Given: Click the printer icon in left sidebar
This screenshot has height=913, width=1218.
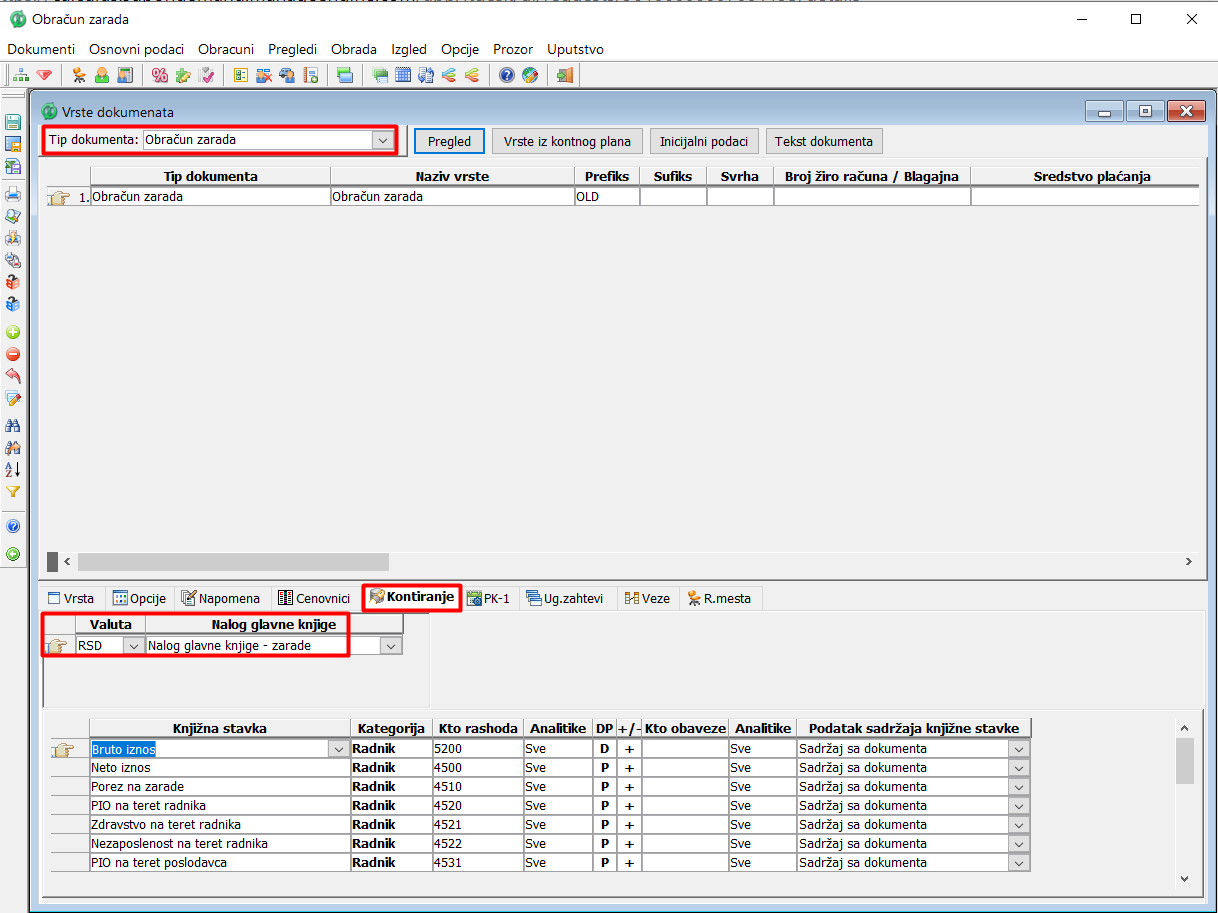Looking at the screenshot, I should pyautogui.click(x=13, y=194).
